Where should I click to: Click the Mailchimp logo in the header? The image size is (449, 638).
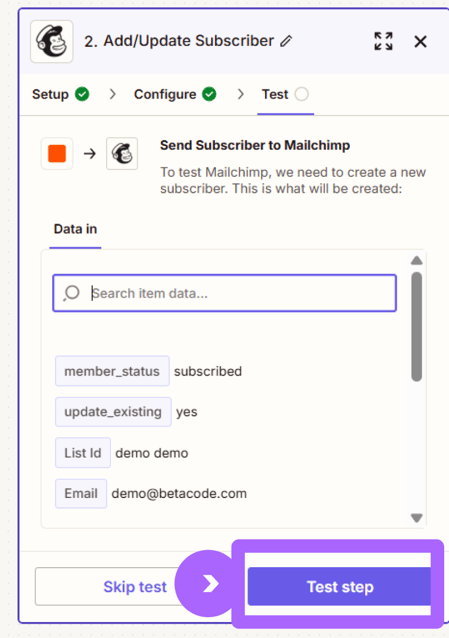point(52,42)
